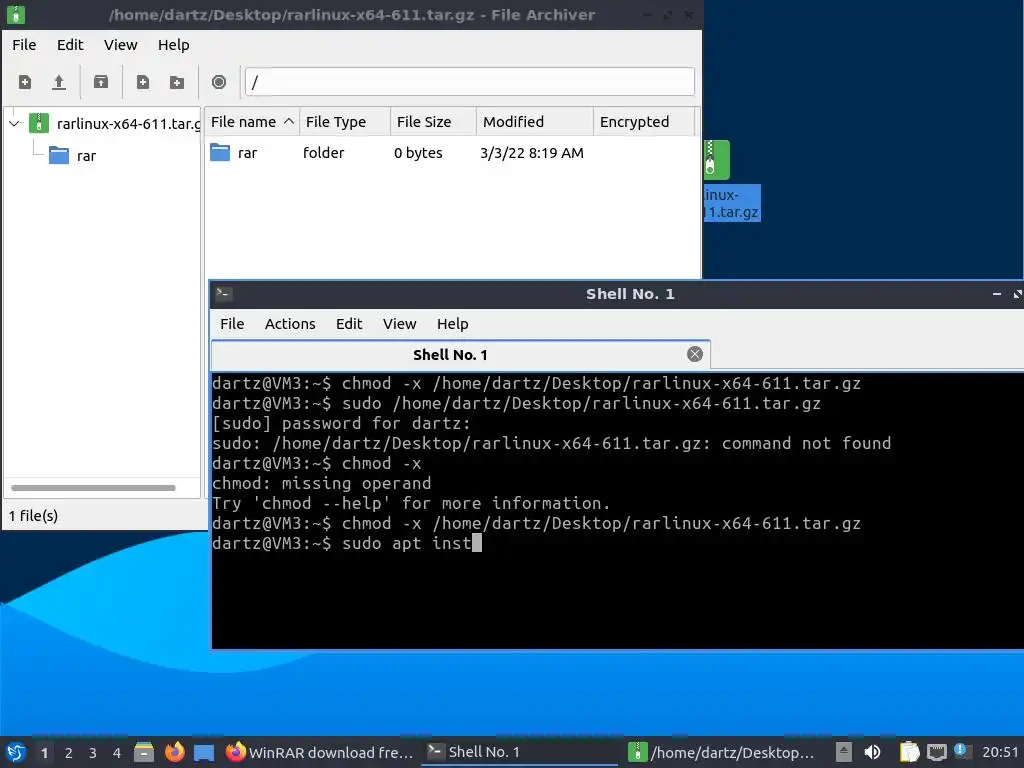Click the Stop circle toolbar icon

pos(219,82)
